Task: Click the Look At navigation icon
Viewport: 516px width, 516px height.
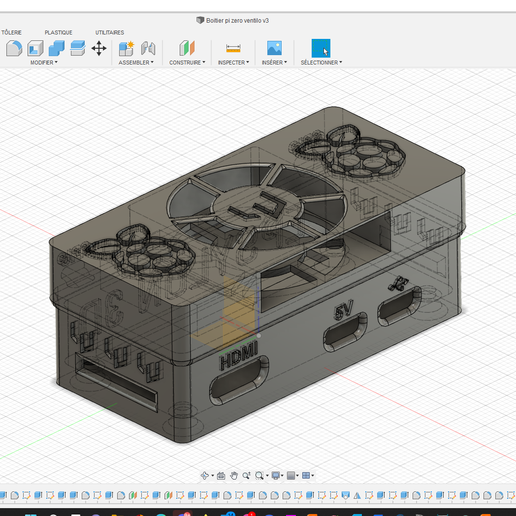Action: [221, 476]
